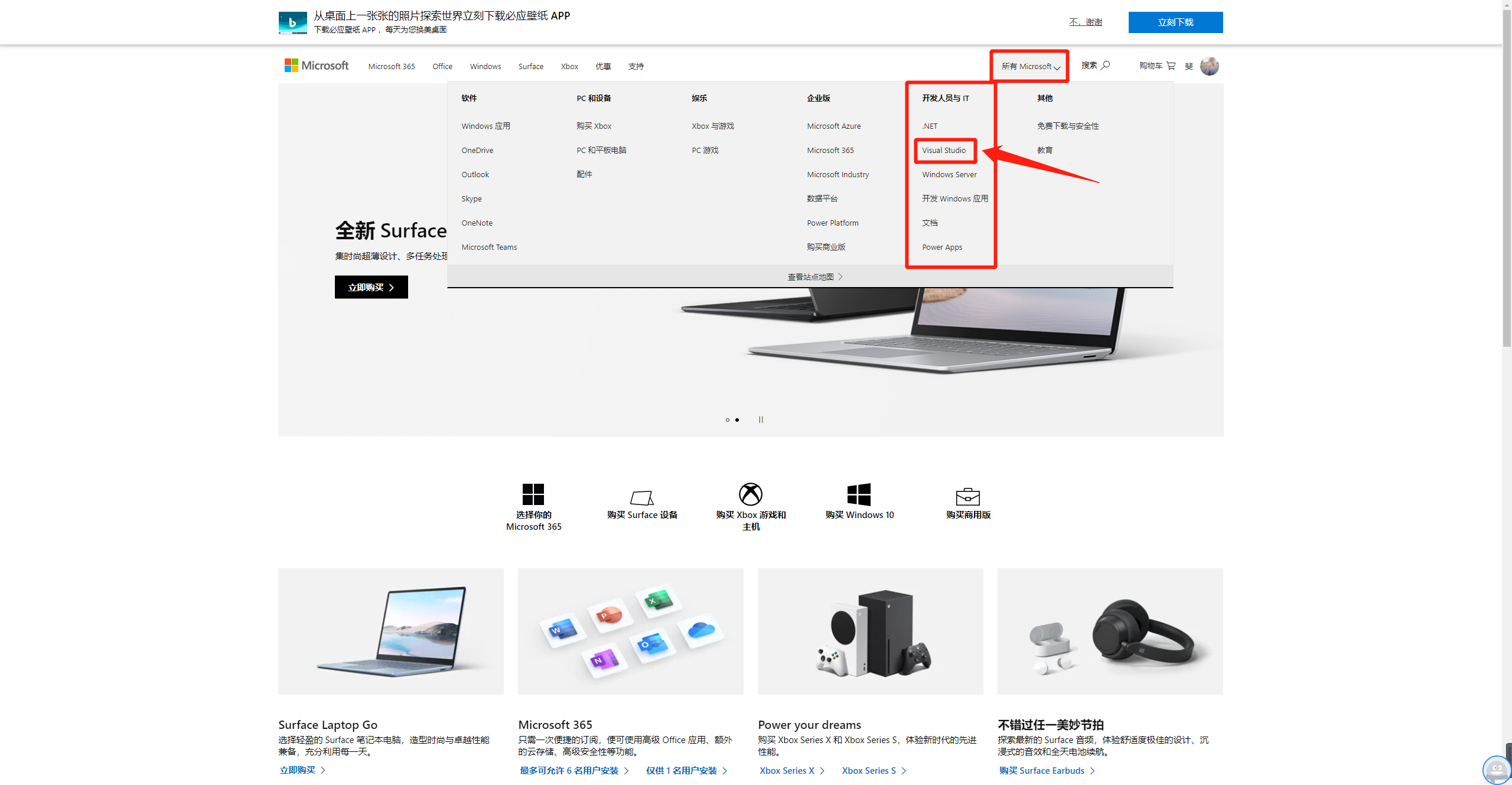This screenshot has width=1512, height=785.
Task: Open Microsoft Azure menu link
Action: click(834, 126)
